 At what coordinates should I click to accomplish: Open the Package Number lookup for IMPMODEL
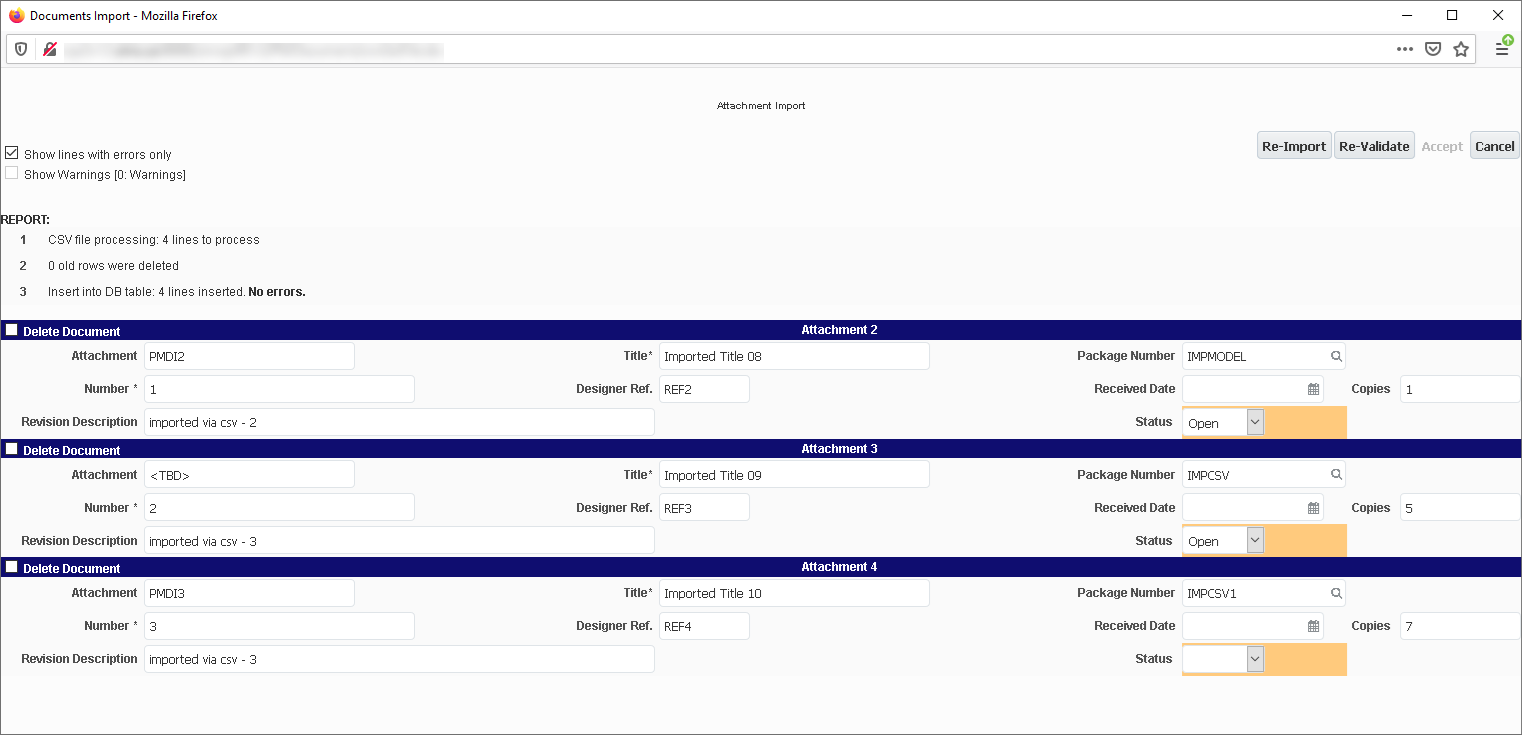(1337, 355)
